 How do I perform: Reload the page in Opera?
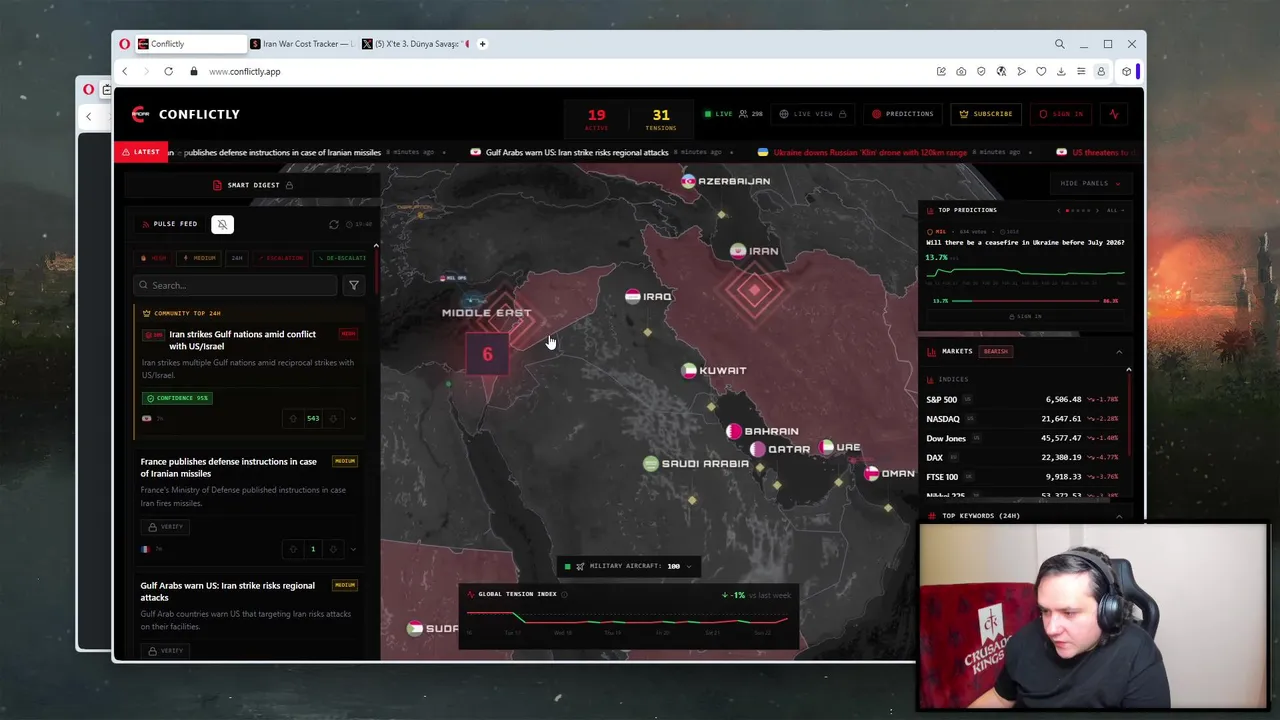tap(168, 72)
